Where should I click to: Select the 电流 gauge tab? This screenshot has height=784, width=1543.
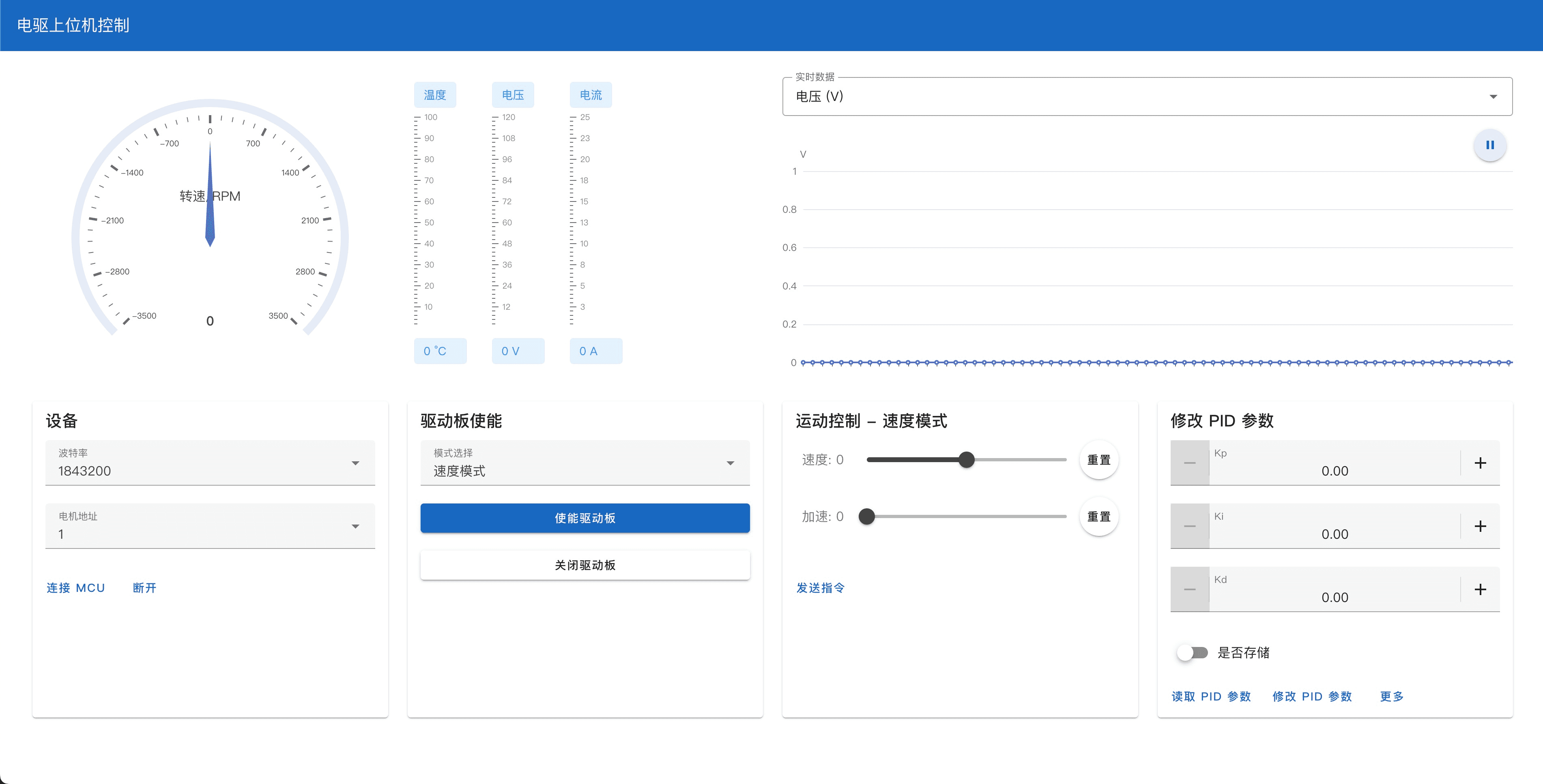click(x=591, y=94)
